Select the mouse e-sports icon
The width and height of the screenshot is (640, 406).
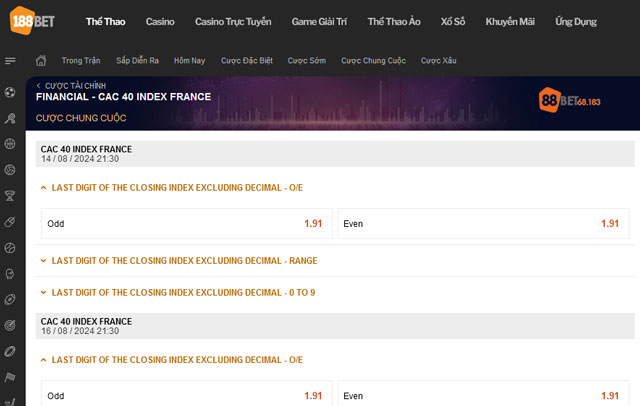[10, 222]
